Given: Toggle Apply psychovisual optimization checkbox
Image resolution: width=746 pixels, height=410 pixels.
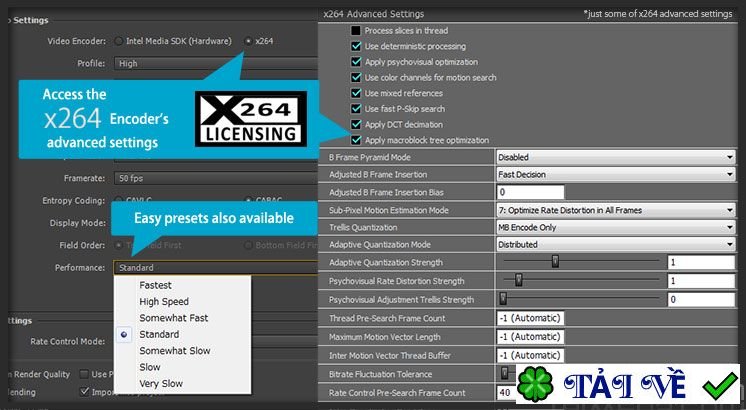Looking at the screenshot, I should [x=356, y=62].
